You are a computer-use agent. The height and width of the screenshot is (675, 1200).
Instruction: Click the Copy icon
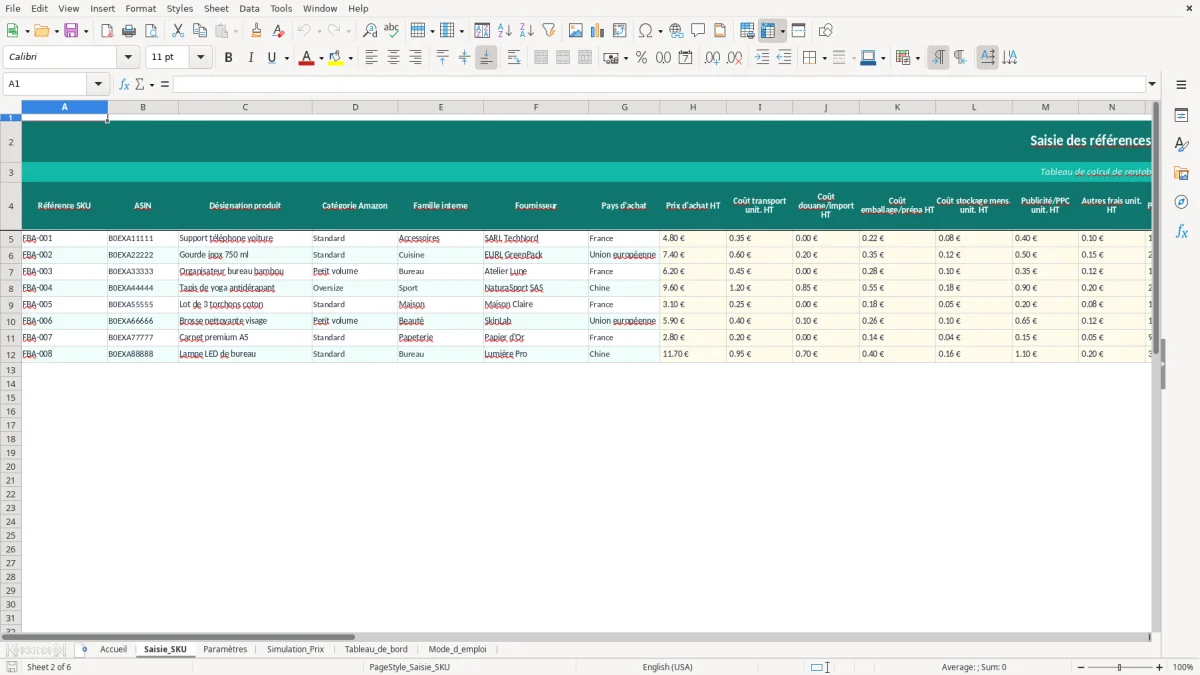(200, 31)
